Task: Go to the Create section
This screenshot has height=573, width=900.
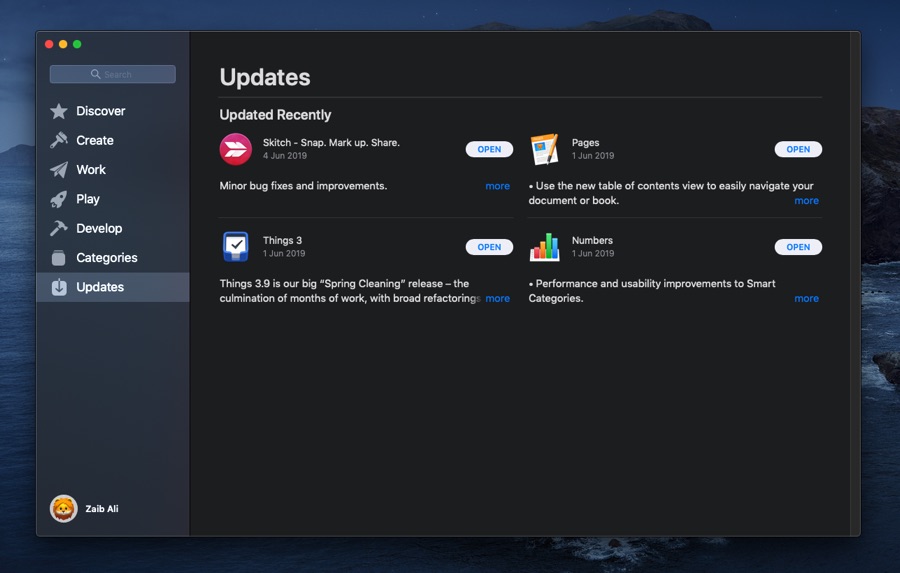Action: point(112,140)
